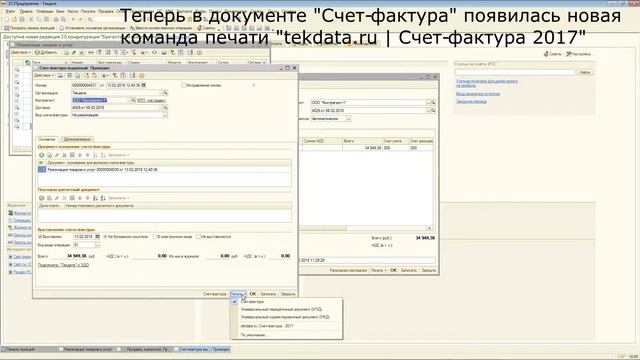Click OK in invoice window
The width and height of the screenshot is (640, 360).
pos(253,294)
